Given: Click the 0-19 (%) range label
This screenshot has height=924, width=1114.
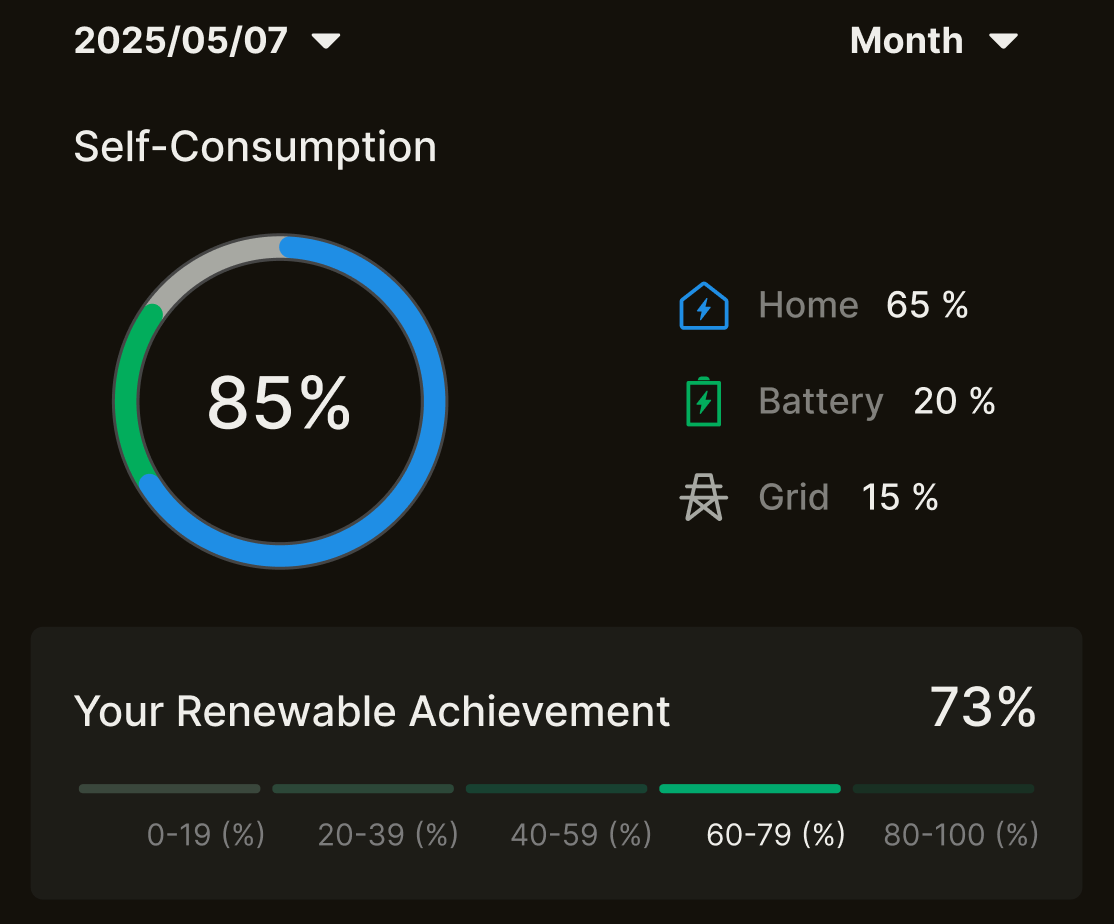Looking at the screenshot, I should coord(206,834).
